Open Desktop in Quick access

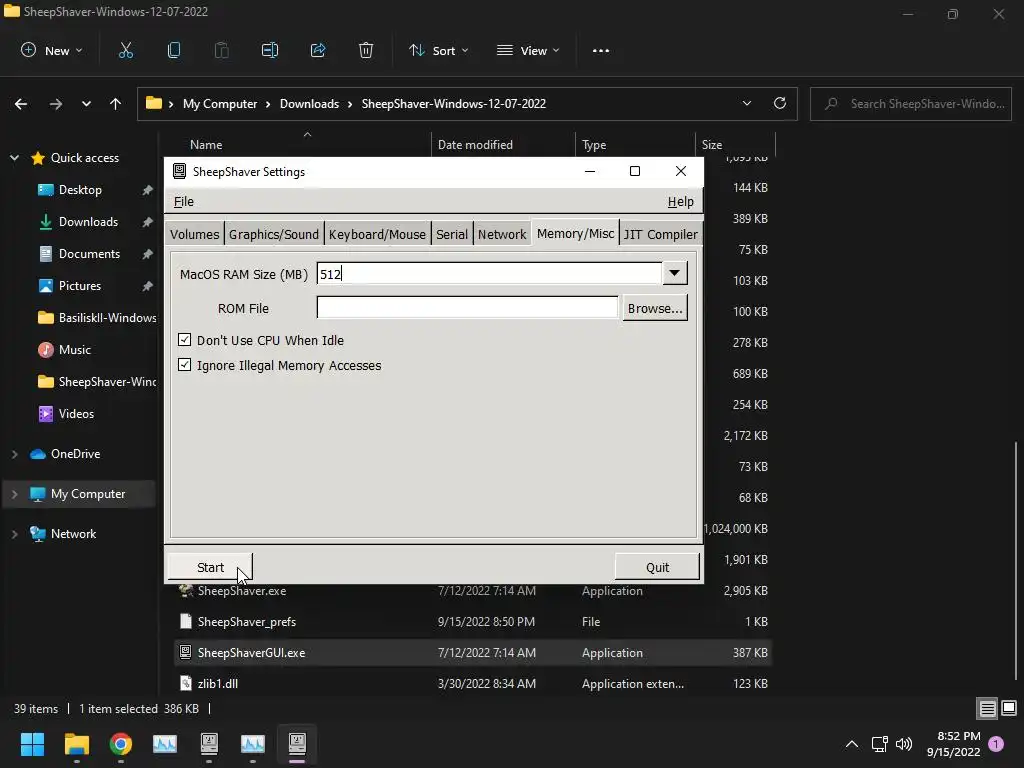click(x=80, y=190)
